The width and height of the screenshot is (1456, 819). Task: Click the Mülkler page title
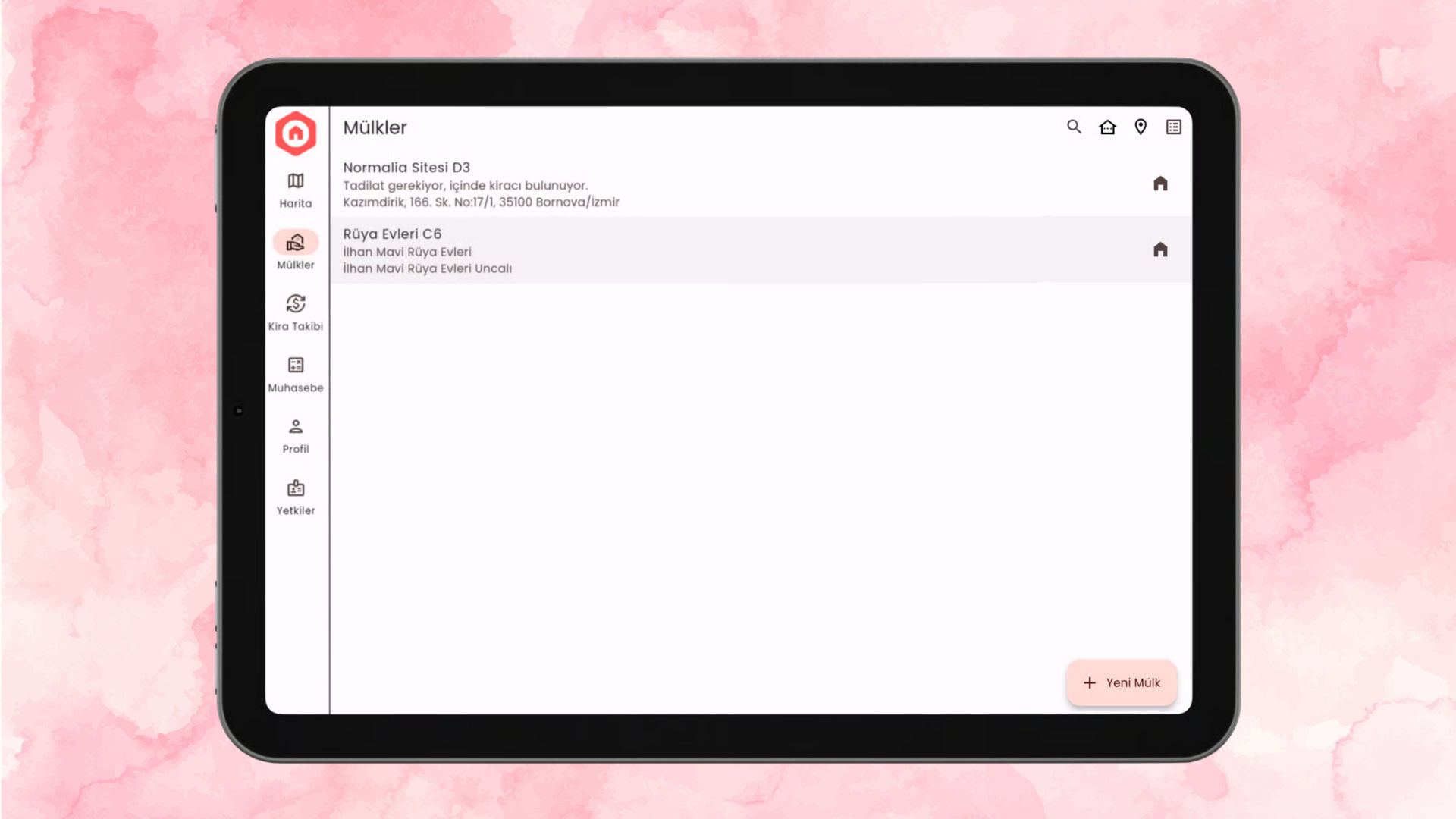[x=375, y=127]
